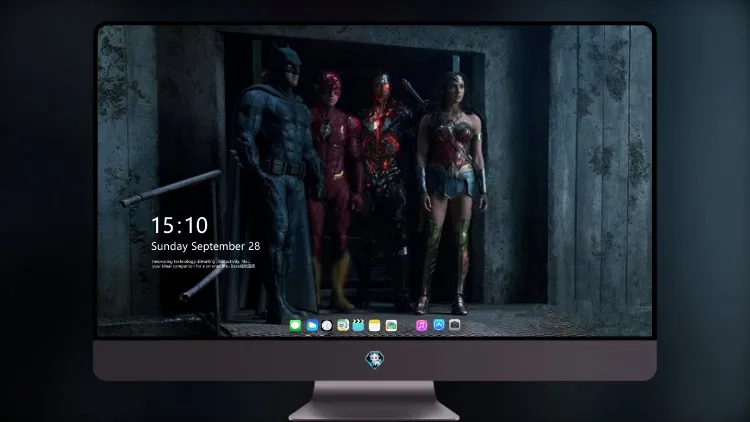This screenshot has height=422, width=750.
Task: Launch the Camera app from dock
Action: (454, 325)
